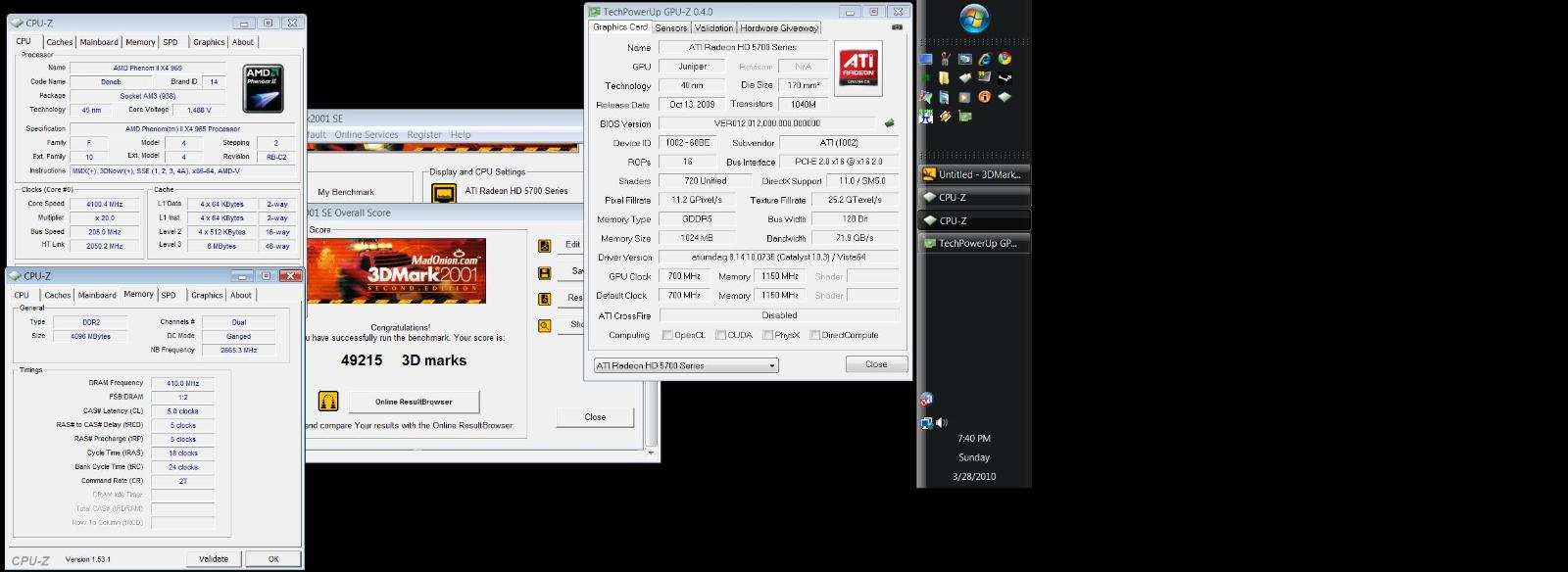
Task: Launch Google Chrome from quick launch
Action: (1004, 59)
